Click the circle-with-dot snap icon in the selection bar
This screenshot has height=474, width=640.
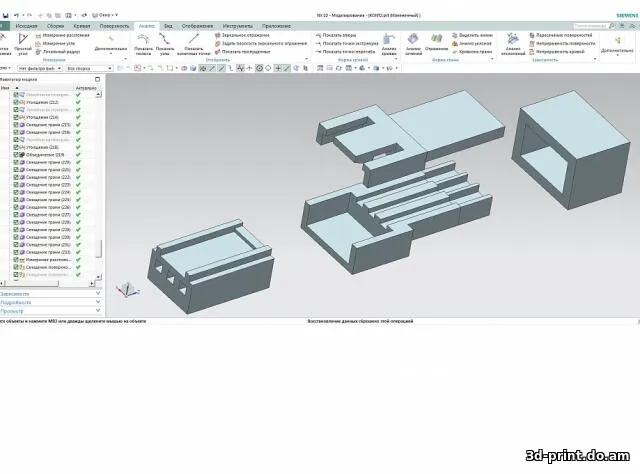[x=259, y=68]
